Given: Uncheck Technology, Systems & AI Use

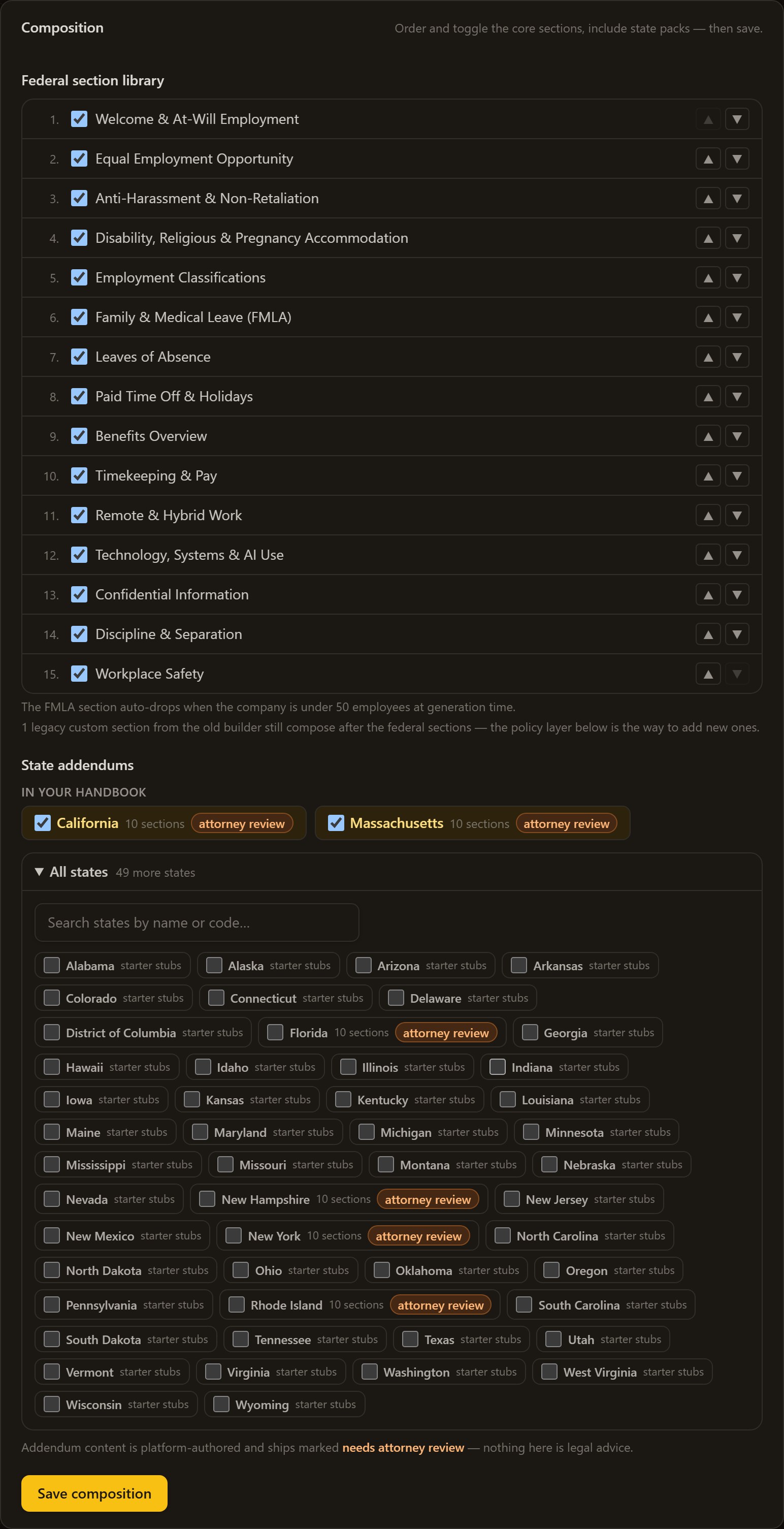Looking at the screenshot, I should pos(79,555).
